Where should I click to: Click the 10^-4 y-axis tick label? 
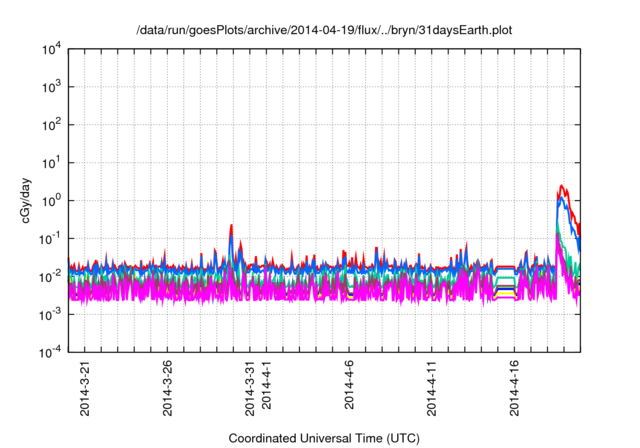click(52, 352)
